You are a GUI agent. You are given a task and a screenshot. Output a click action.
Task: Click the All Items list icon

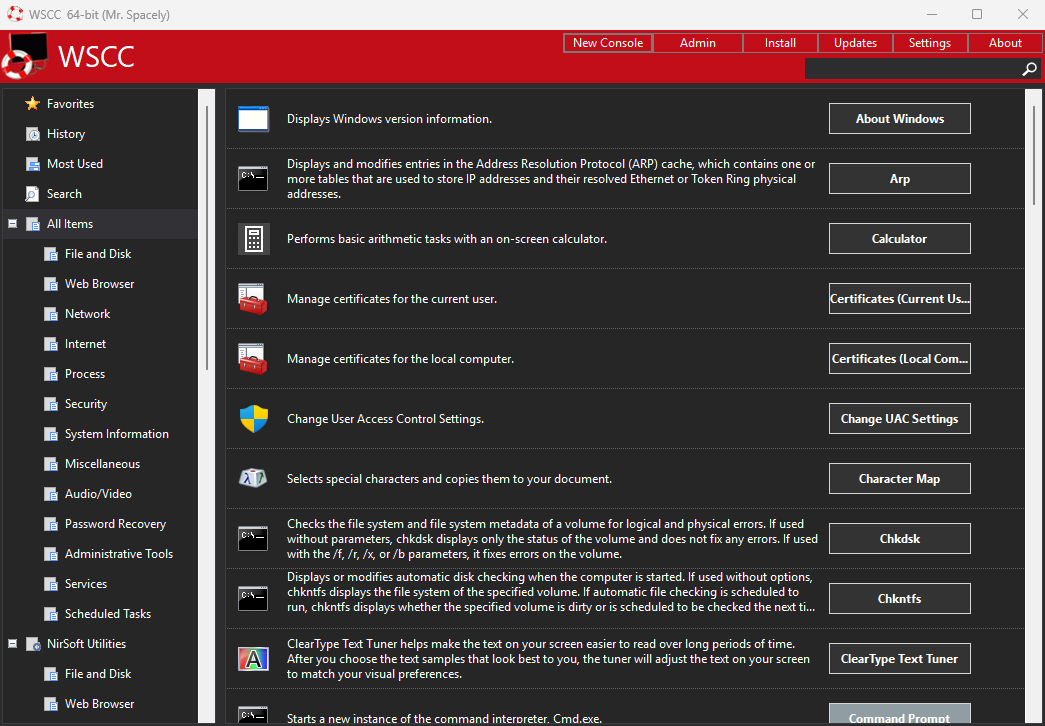[x=32, y=224]
